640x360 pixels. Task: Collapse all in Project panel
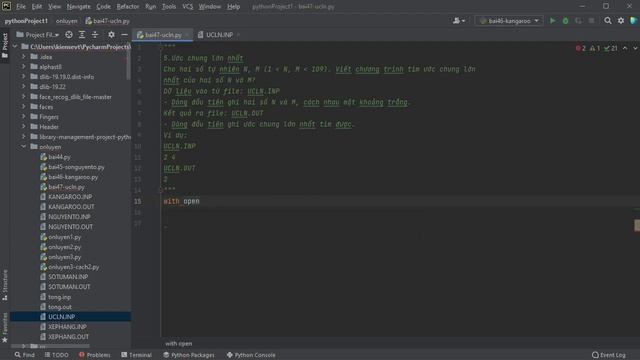coord(95,35)
